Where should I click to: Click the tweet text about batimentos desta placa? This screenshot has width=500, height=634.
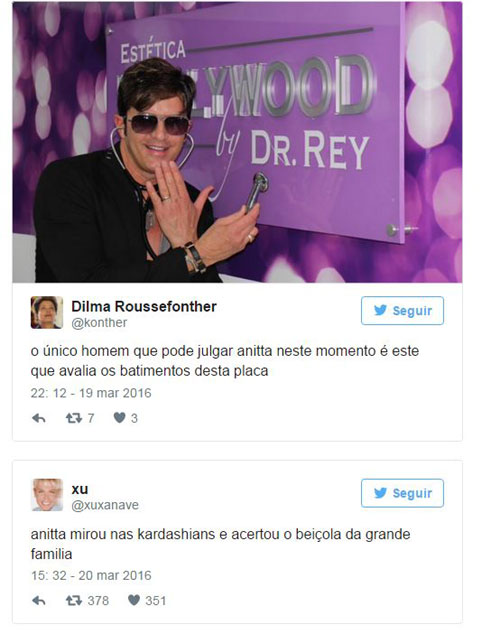click(225, 361)
